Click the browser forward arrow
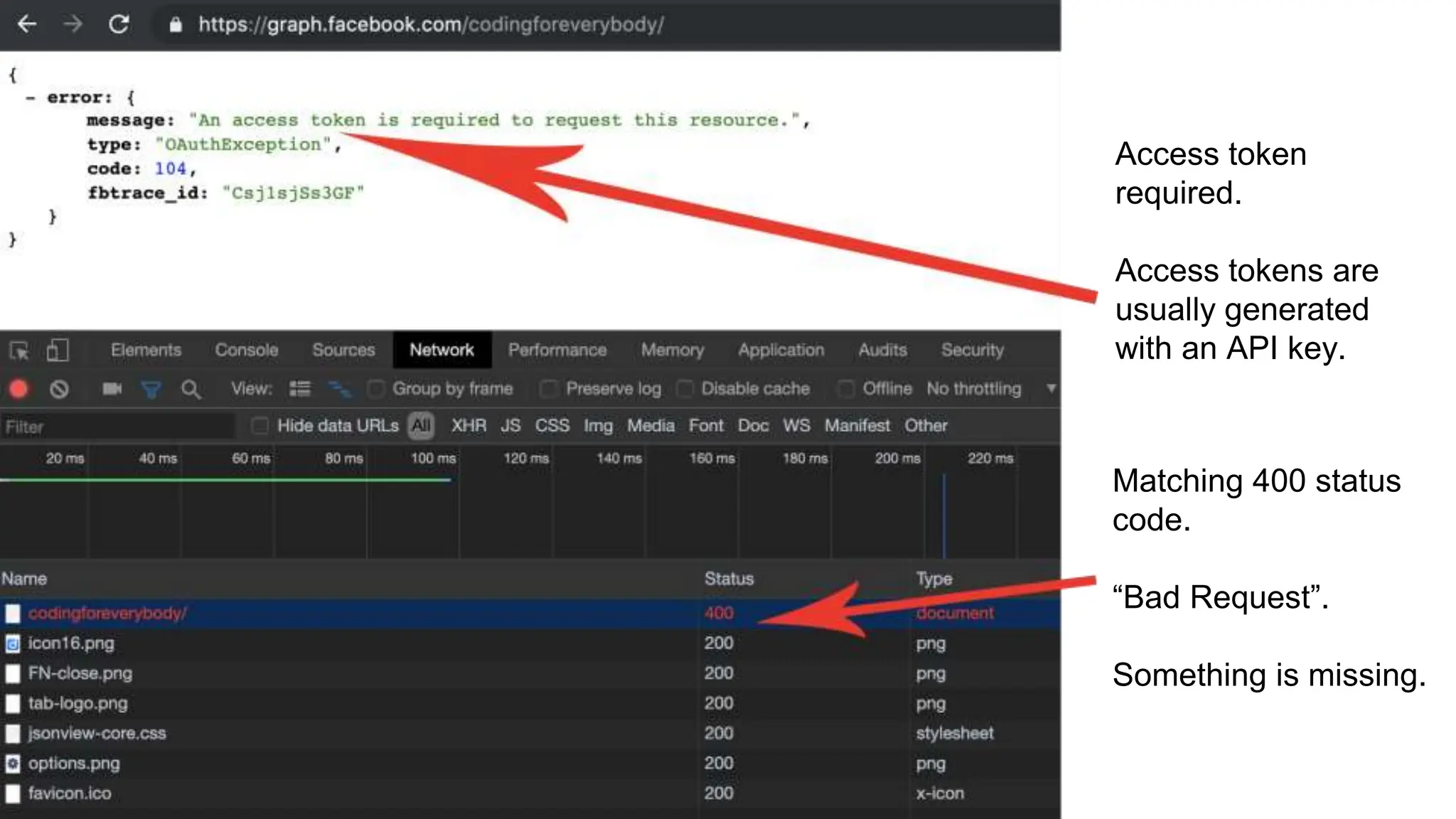The width and height of the screenshot is (1456, 819). pos(72,25)
